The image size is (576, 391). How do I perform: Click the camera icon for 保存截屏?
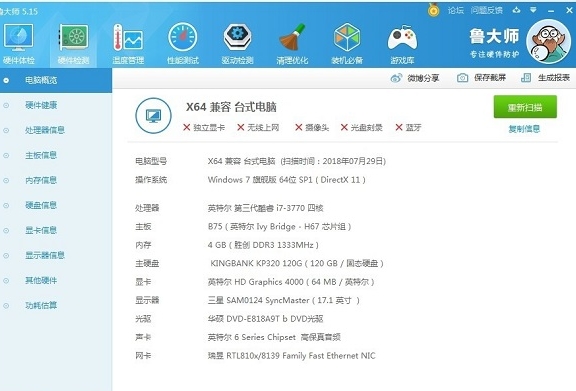pos(462,78)
